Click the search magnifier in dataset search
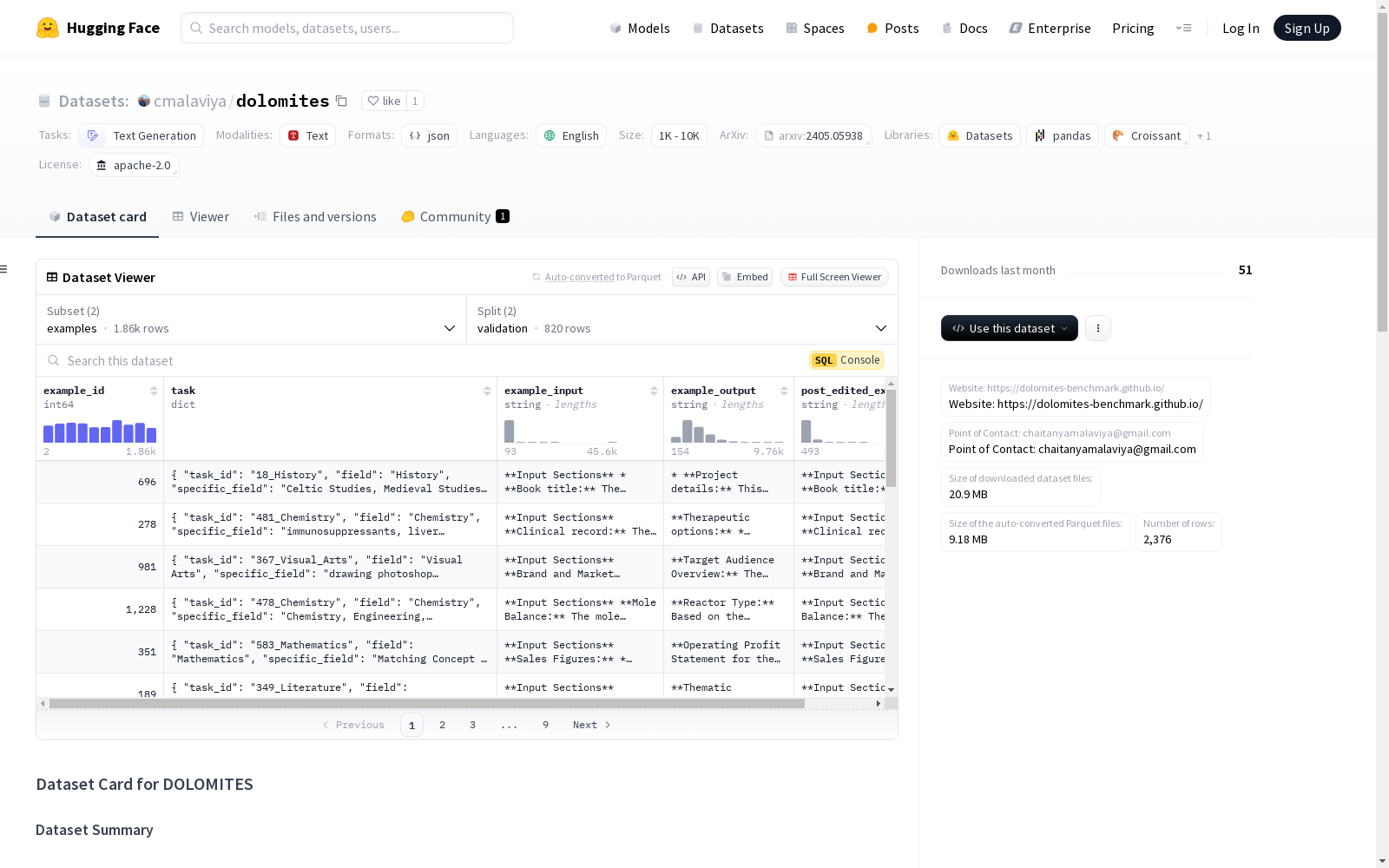Screen dimensions: 1389x868 coord(54,360)
